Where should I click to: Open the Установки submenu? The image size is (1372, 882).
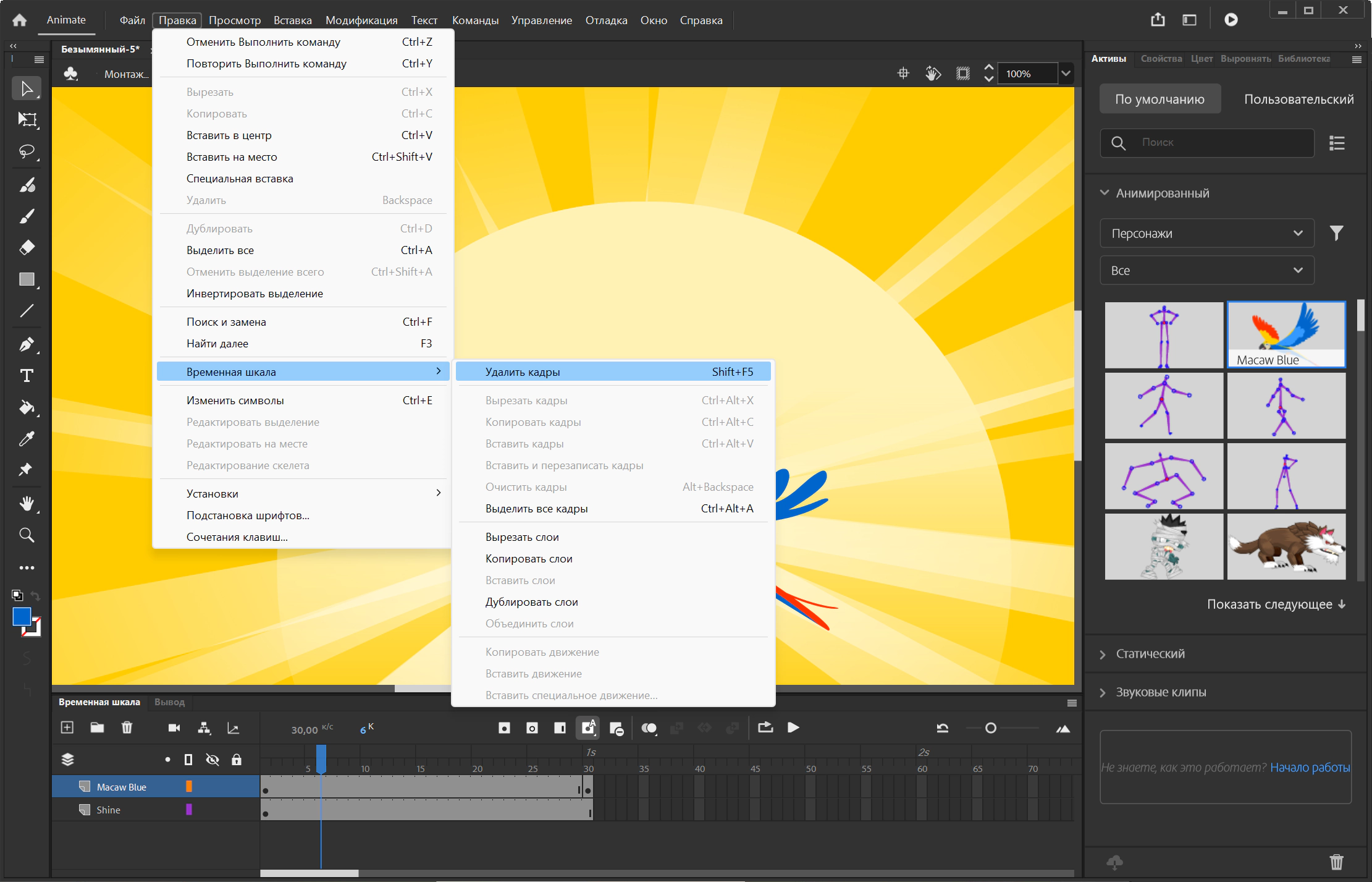tap(303, 493)
